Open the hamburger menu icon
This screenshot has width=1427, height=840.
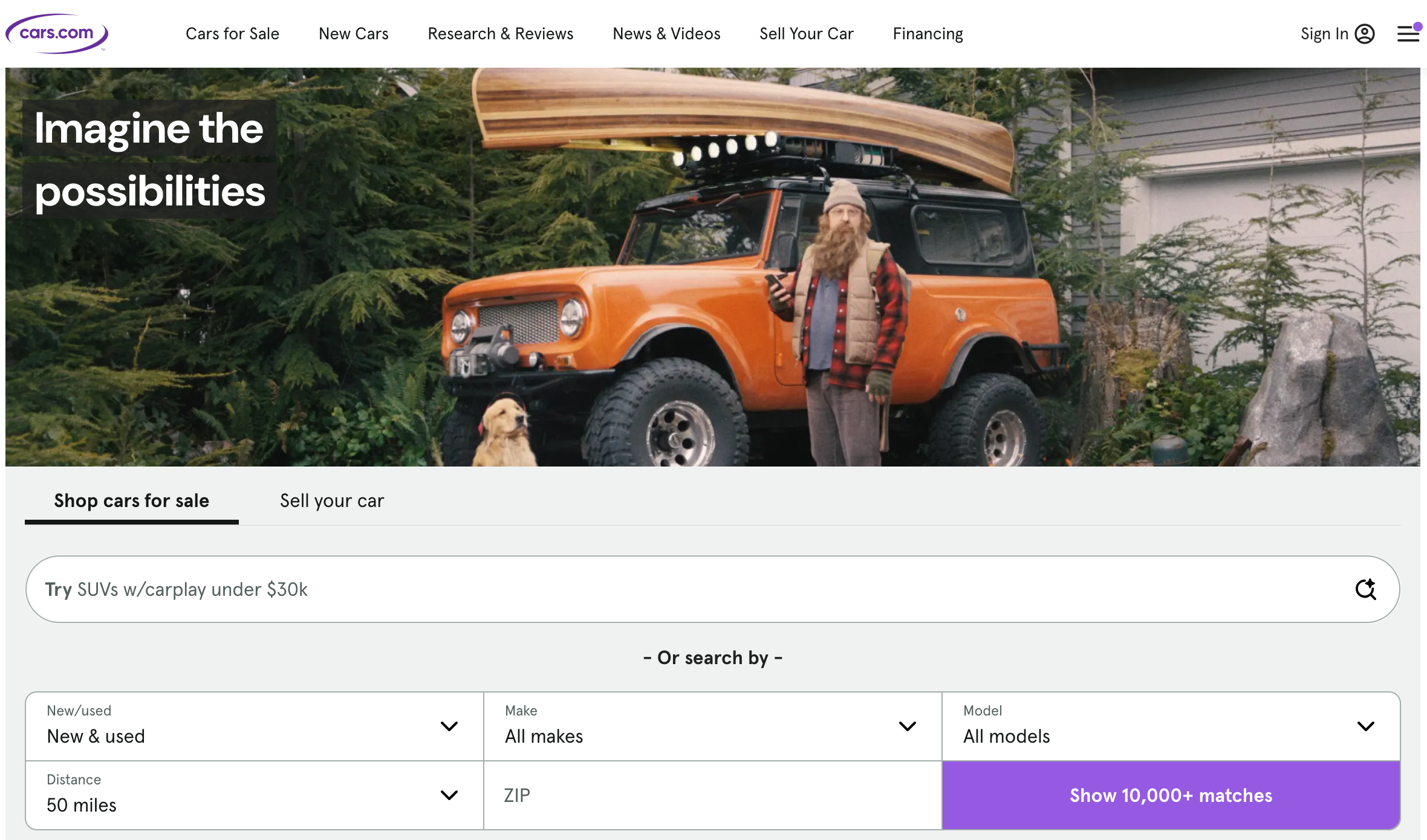point(1408,34)
